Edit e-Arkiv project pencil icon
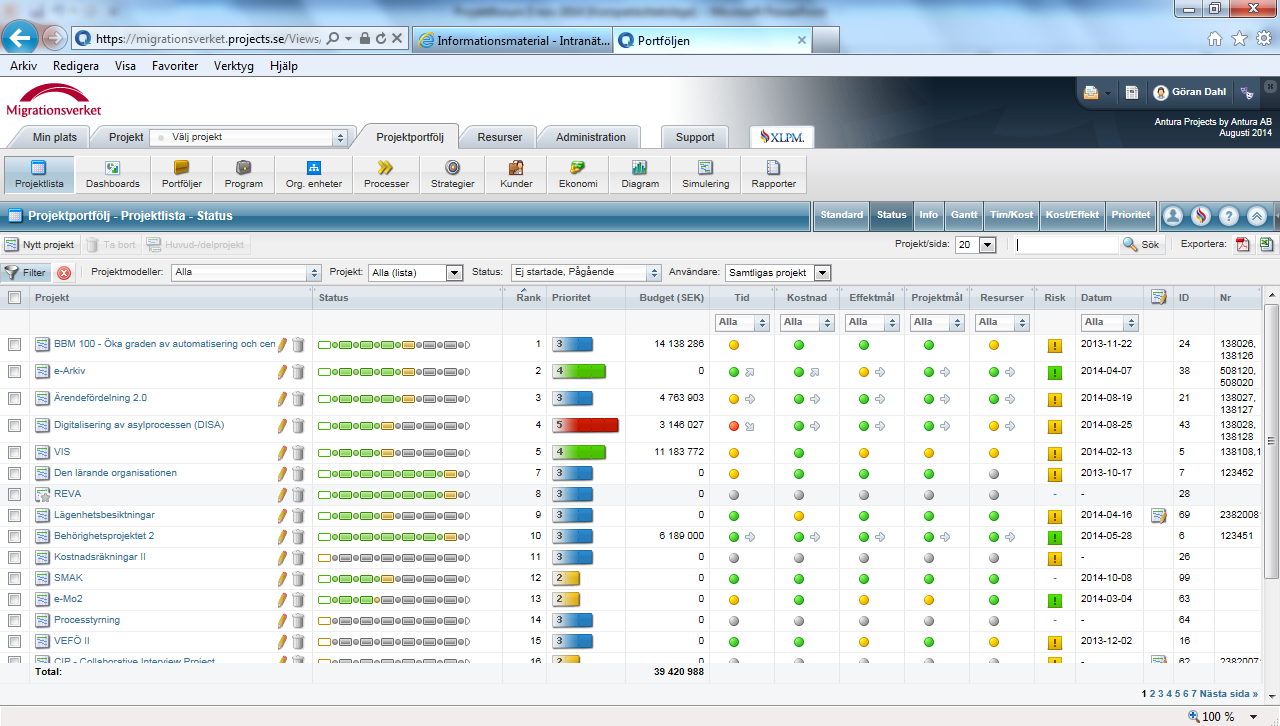Image resolution: width=1280 pixels, height=726 pixels. [x=282, y=371]
